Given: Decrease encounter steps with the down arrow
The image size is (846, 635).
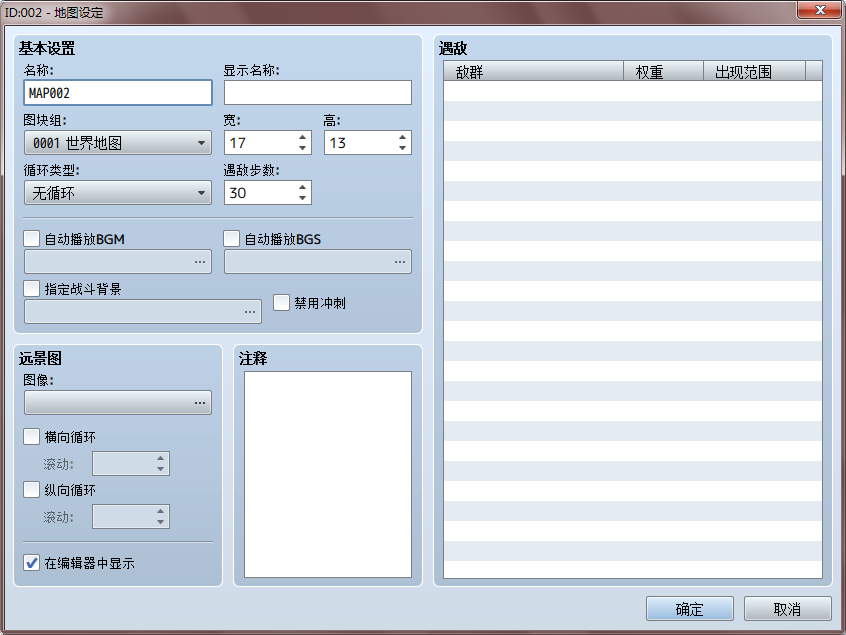Looking at the screenshot, I should pos(303,199).
